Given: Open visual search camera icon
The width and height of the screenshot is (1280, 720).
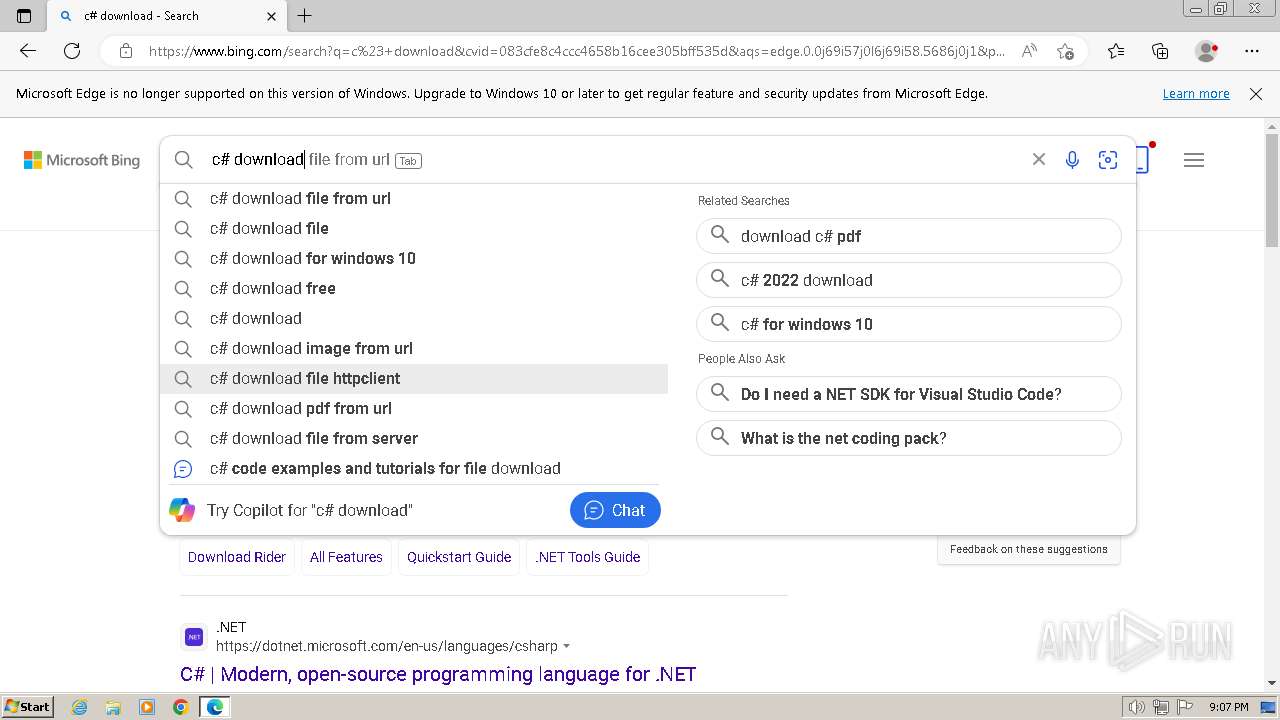Looking at the screenshot, I should click(x=1108, y=160).
